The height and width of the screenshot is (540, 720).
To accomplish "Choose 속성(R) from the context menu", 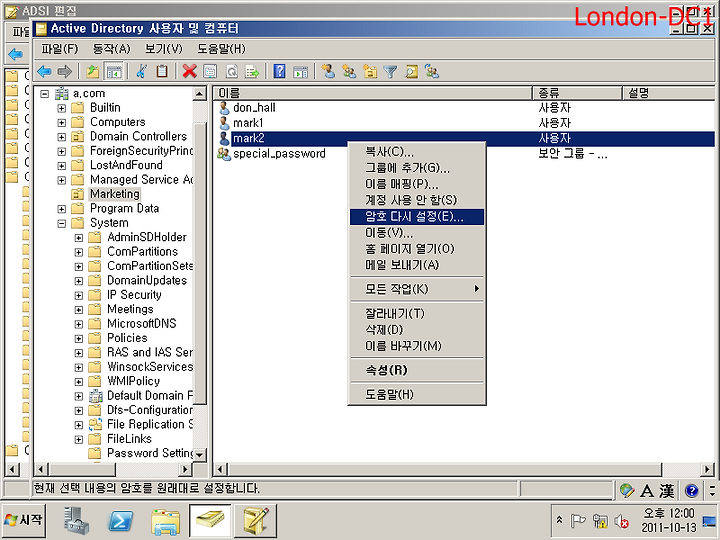I will (x=416, y=370).
